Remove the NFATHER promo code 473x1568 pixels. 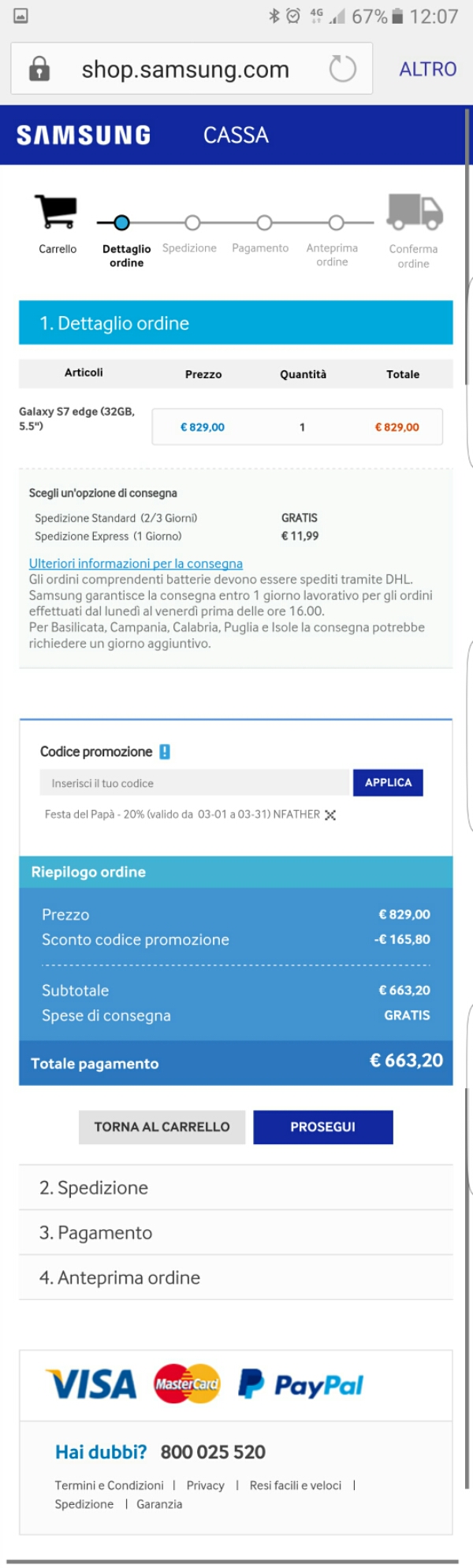pos(330,815)
